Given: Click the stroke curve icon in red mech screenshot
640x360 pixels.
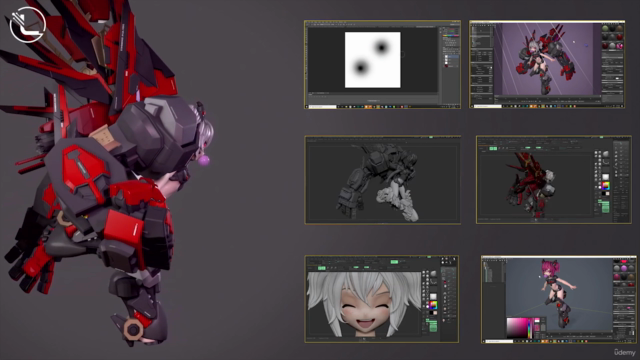Looking at the screenshot, I should pos(606,162).
